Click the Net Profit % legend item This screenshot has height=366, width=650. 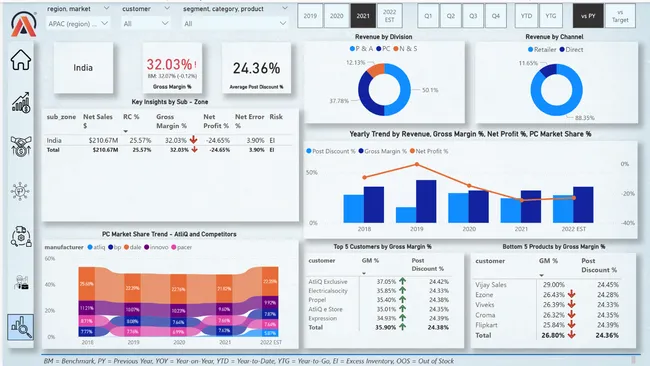429,151
